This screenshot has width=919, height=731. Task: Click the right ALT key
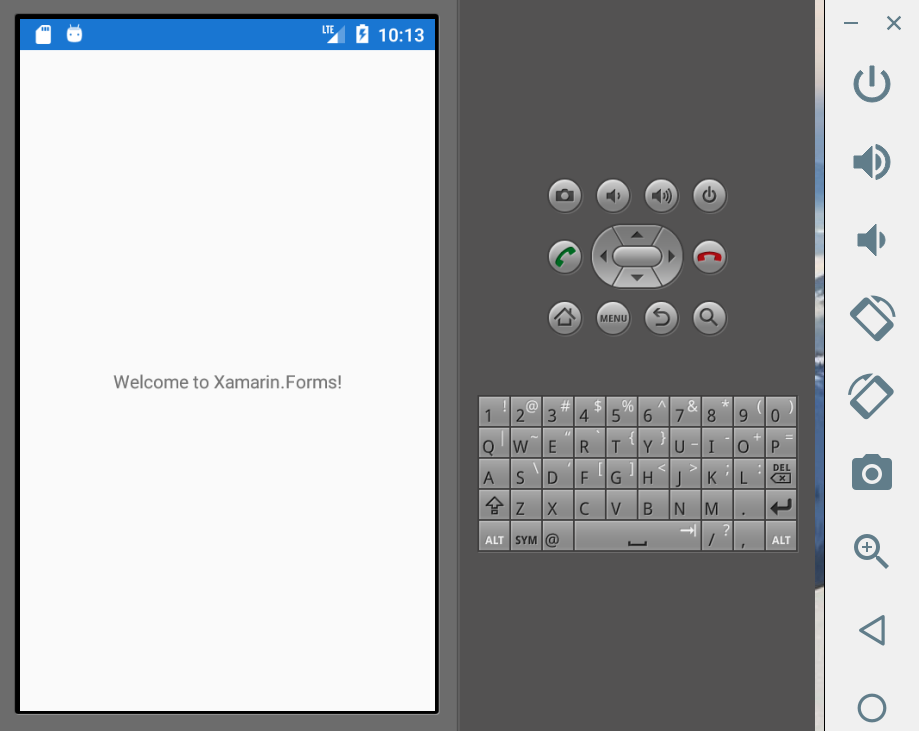click(x=781, y=537)
